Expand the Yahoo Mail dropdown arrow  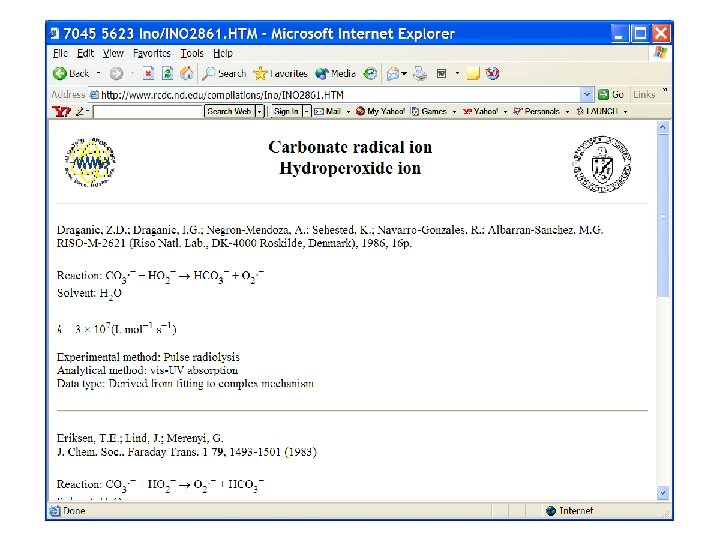coord(348,112)
